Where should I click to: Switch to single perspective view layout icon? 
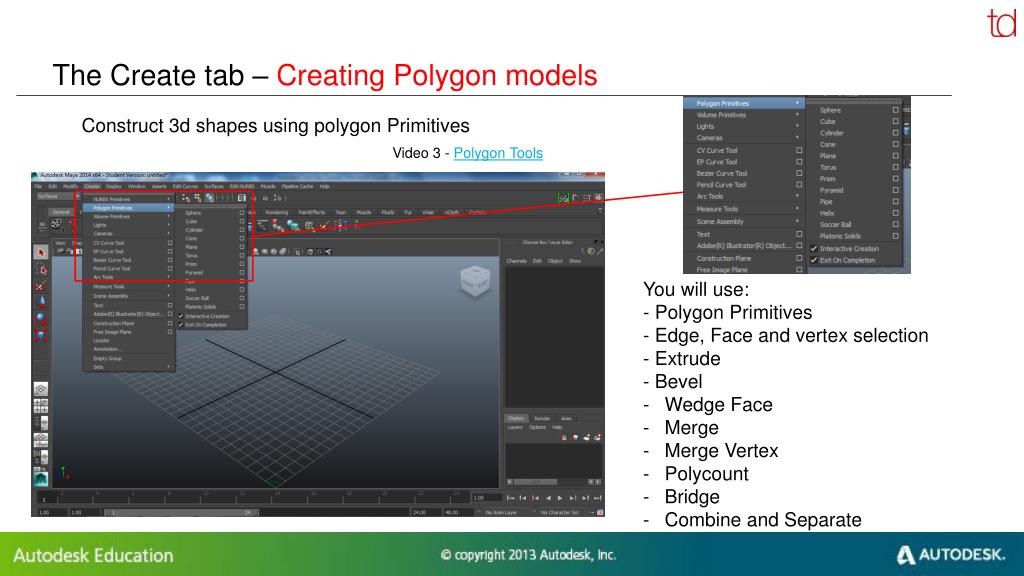pos(40,389)
